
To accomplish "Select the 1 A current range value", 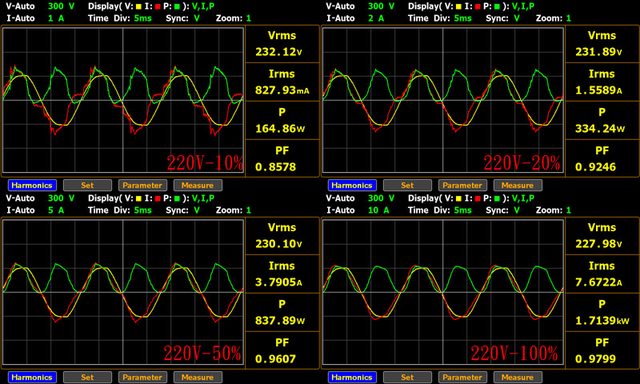I will click(x=56, y=18).
